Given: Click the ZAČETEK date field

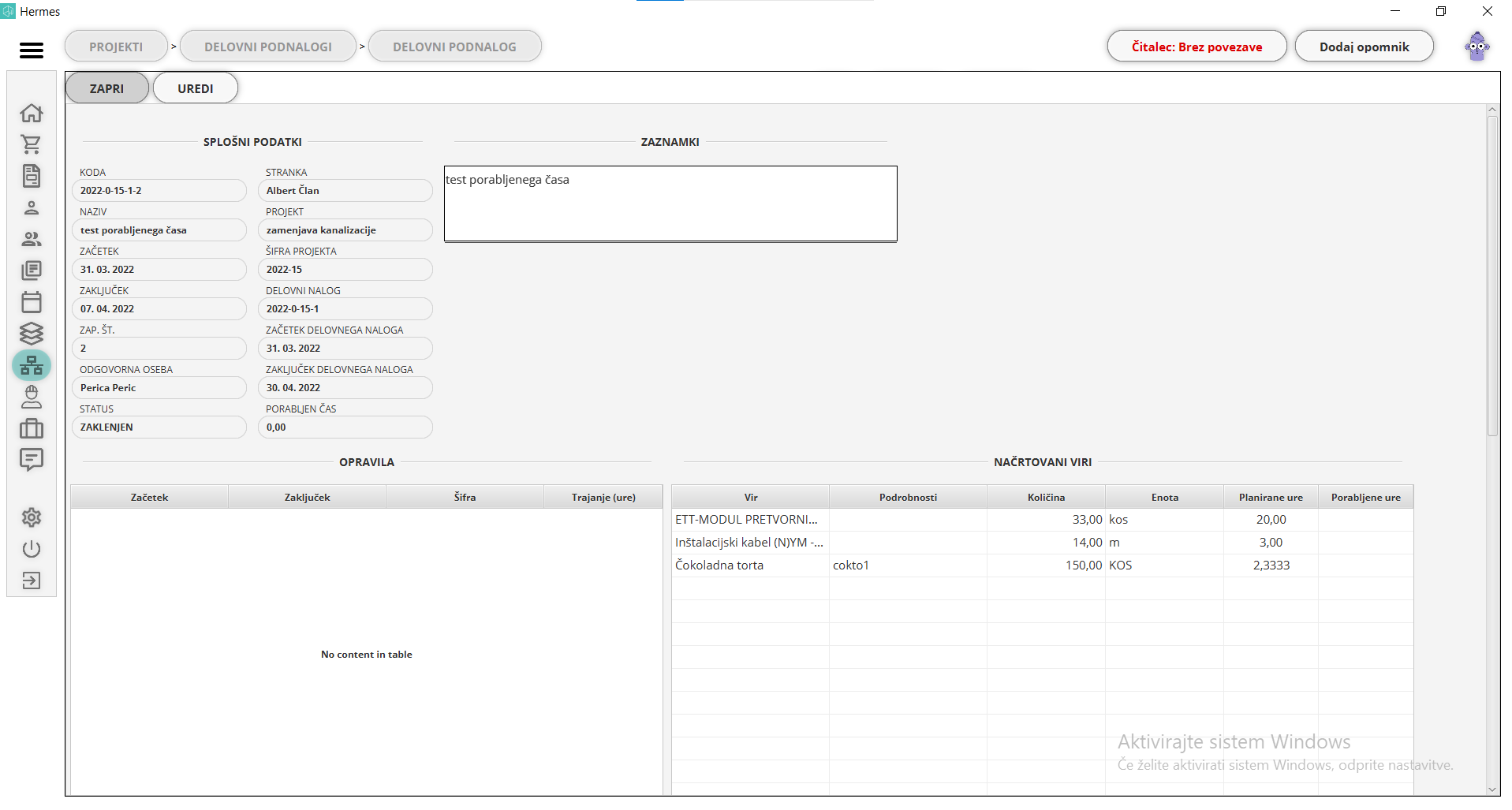Looking at the screenshot, I should 159,270.
